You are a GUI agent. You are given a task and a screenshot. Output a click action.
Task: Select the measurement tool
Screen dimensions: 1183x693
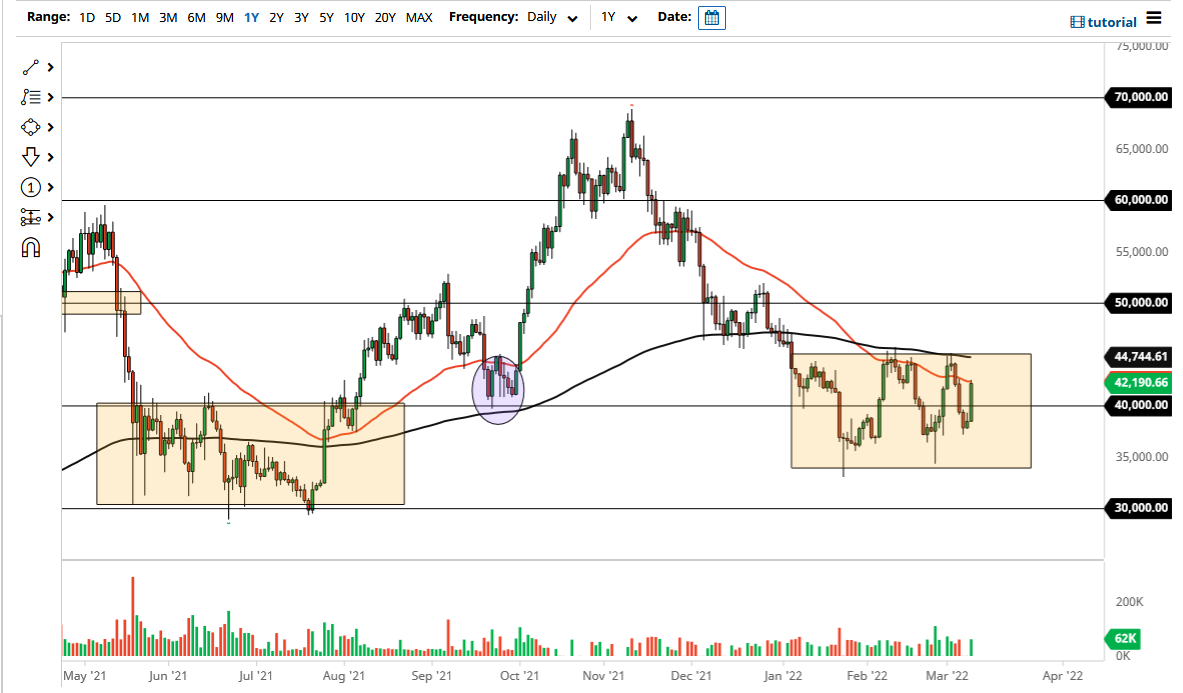pyautogui.click(x=30, y=217)
